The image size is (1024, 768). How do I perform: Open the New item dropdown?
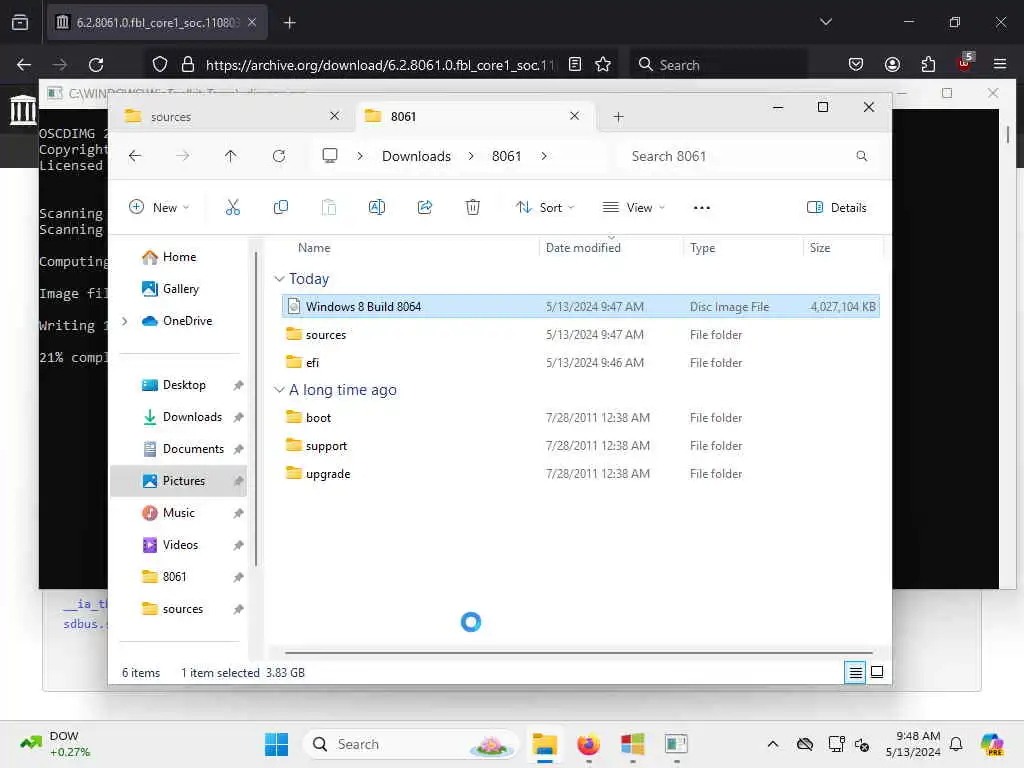pyautogui.click(x=159, y=208)
